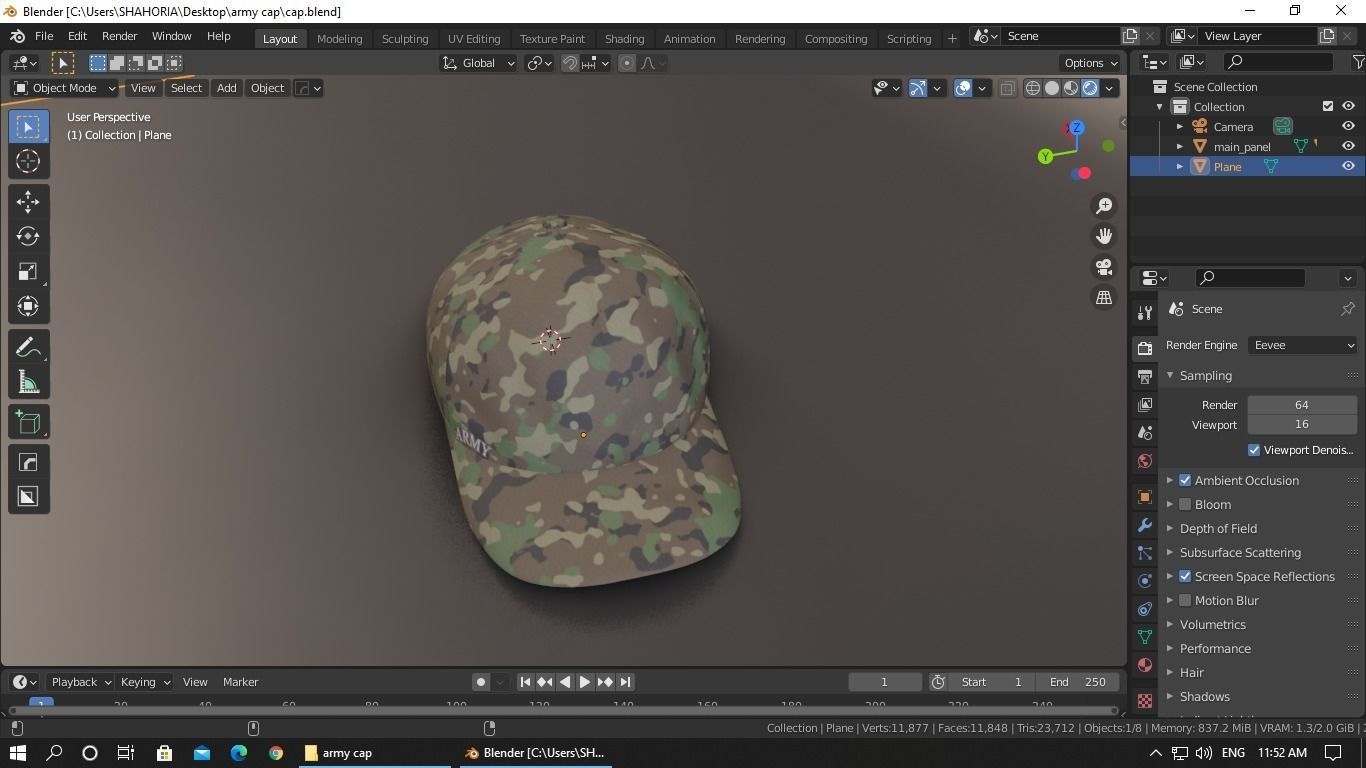Select the Select Box tool

point(28,127)
